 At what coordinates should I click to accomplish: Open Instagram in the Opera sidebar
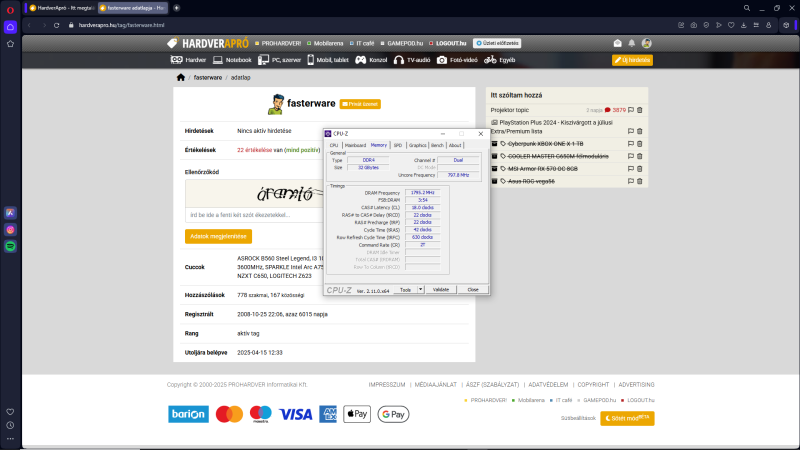[10, 230]
